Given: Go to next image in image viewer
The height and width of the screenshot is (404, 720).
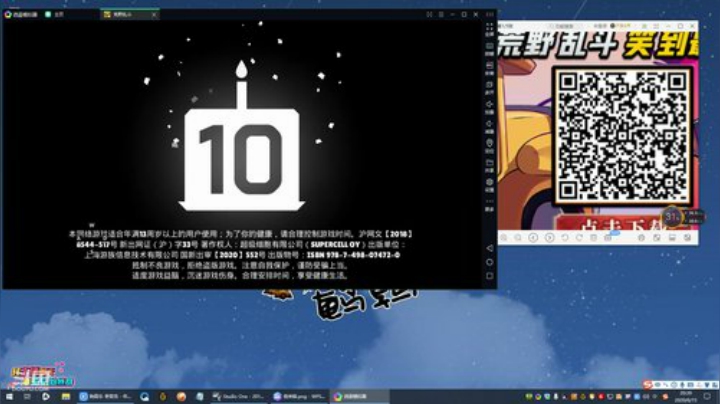Looking at the screenshot, I should click(549, 237).
